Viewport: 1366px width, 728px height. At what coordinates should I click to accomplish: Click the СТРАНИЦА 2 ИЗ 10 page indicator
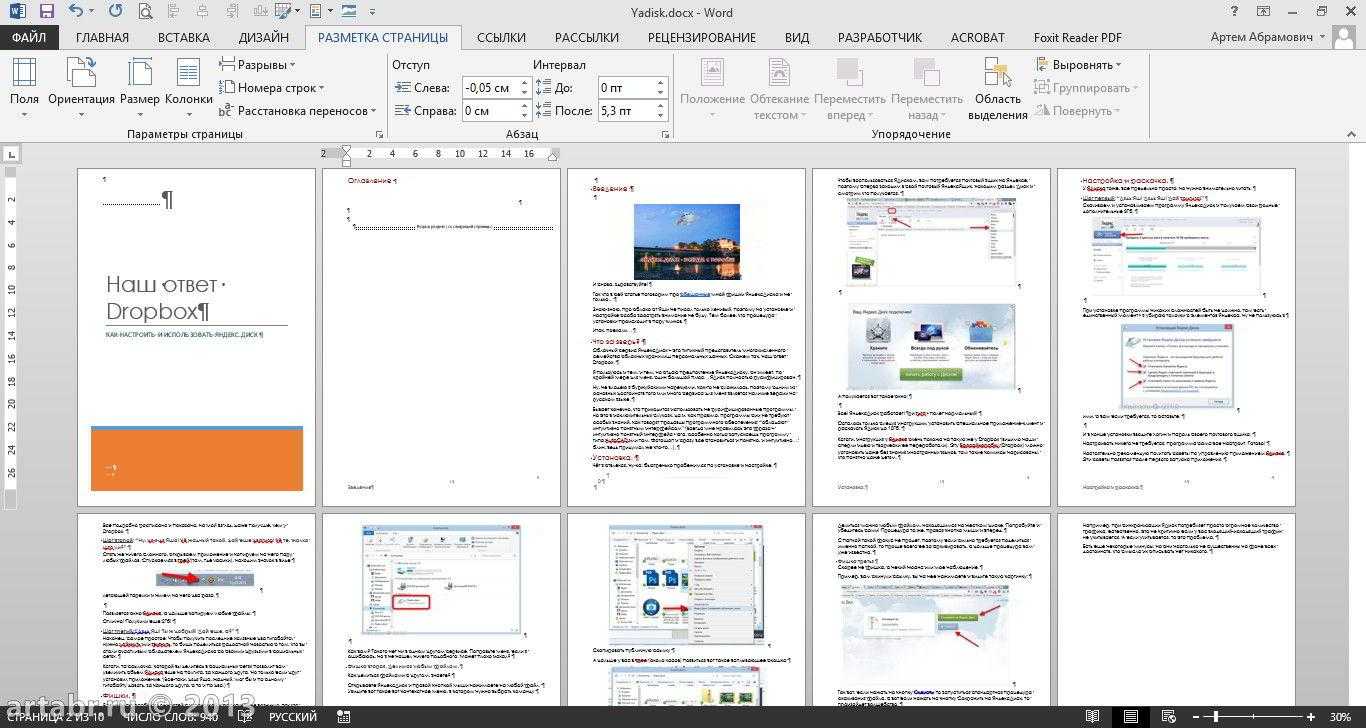pos(56,717)
